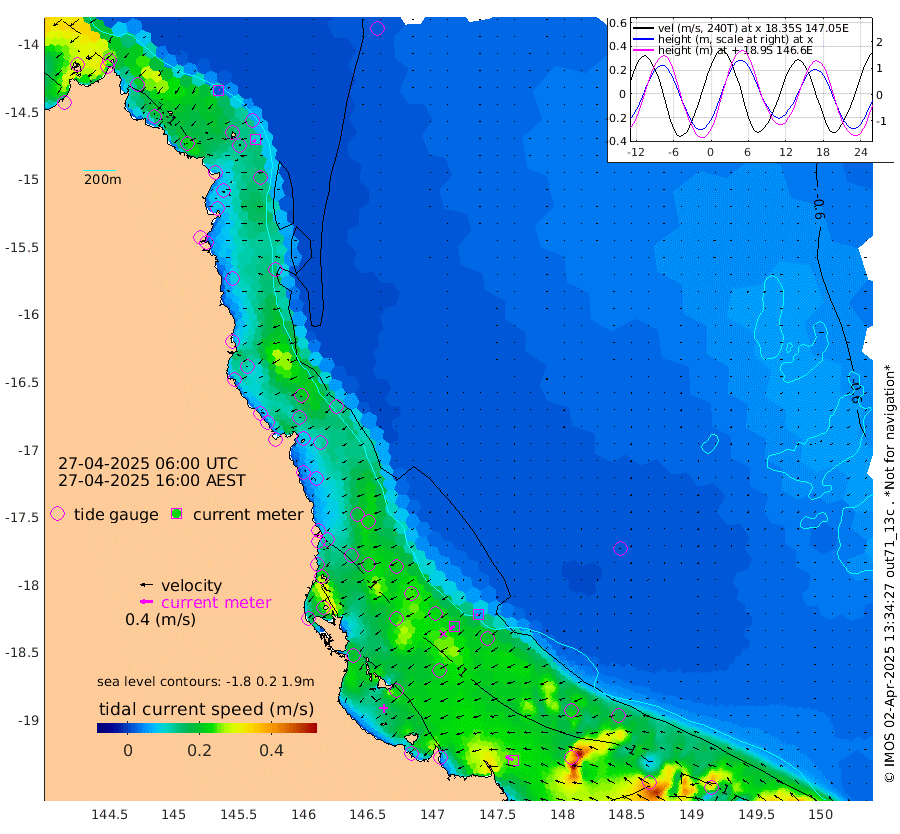Click the latitude axis label '-17.5'
900x834 pixels.
pos(22,518)
